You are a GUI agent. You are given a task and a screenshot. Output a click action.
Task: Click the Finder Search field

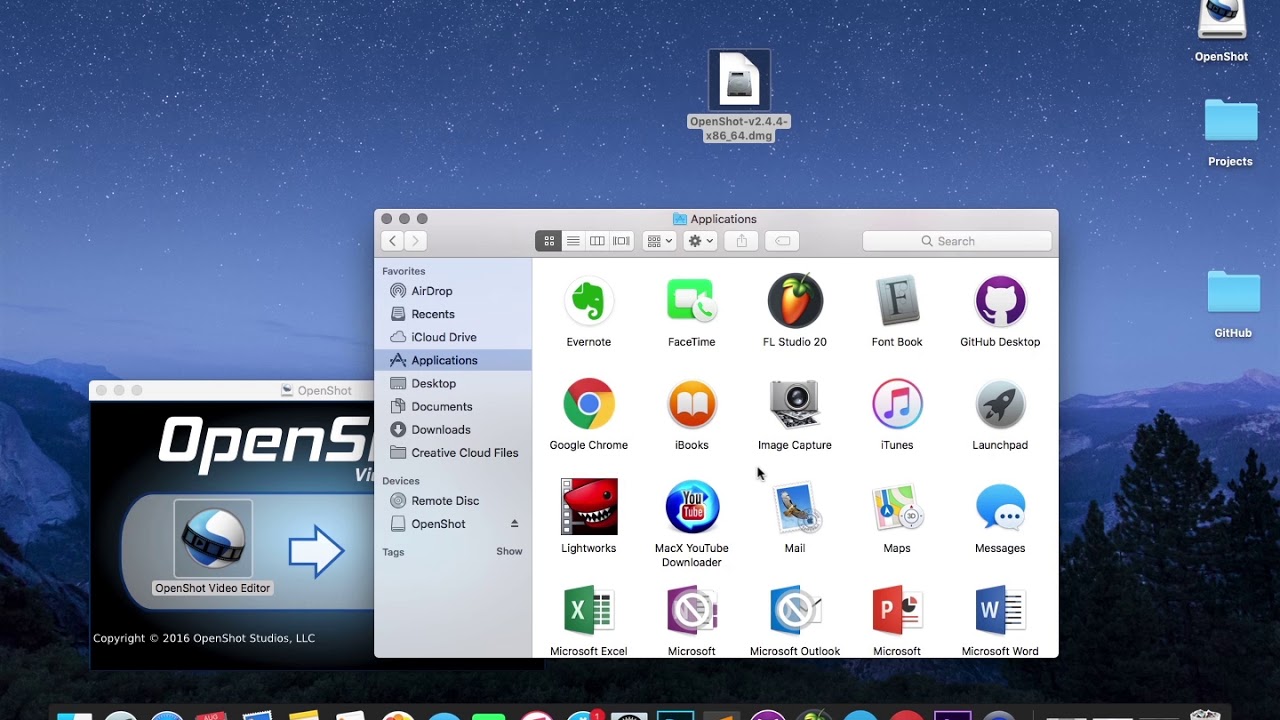coord(957,241)
